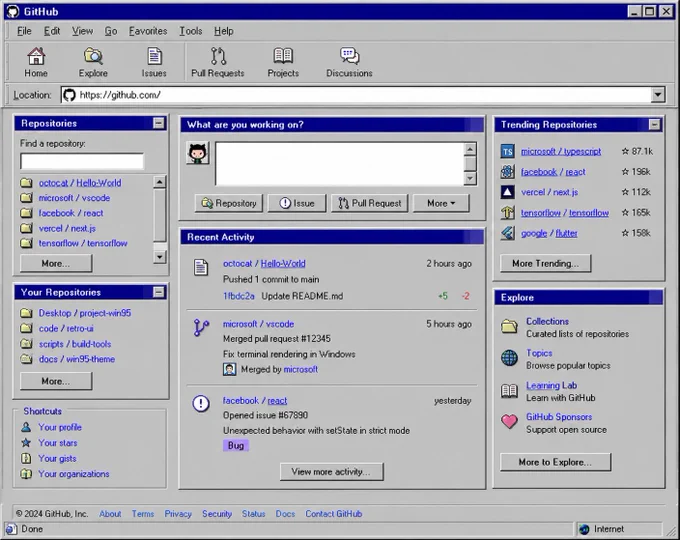This screenshot has width=680, height=540.
Task: Collapse the Trending Repositories panel
Action: [x=654, y=125]
